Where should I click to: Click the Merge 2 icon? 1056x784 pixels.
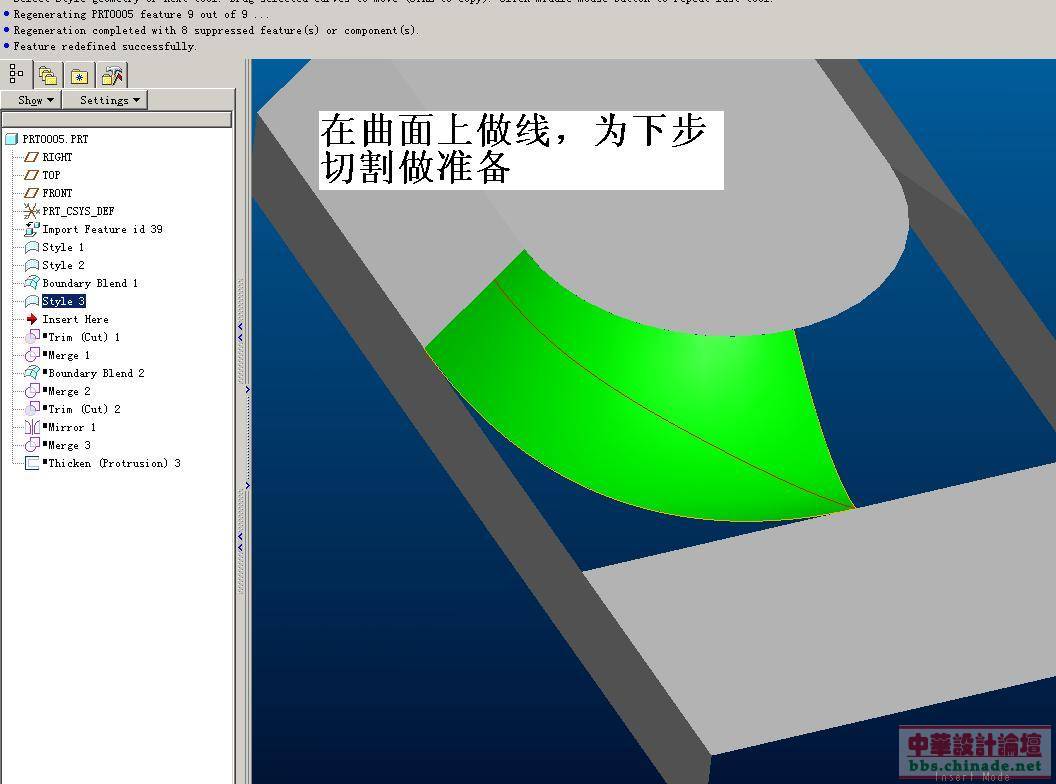tap(32, 391)
